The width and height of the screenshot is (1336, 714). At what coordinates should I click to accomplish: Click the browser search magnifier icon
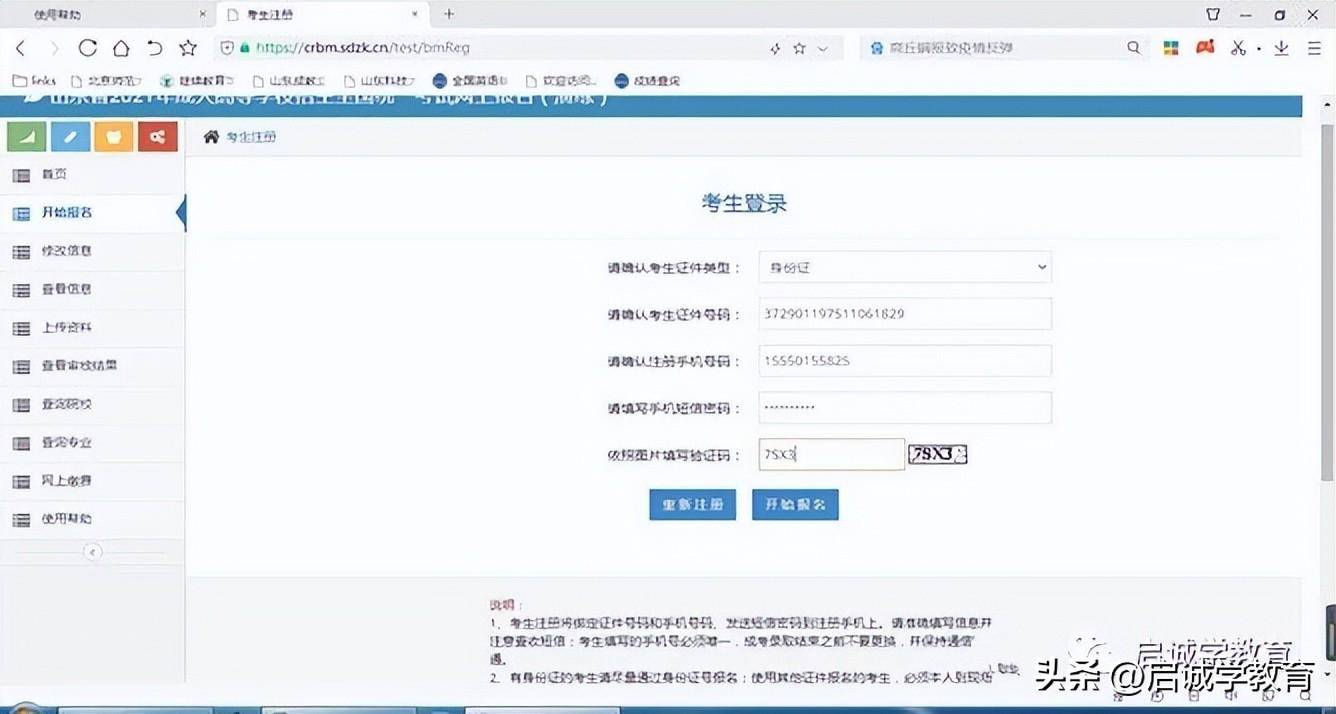click(1134, 47)
